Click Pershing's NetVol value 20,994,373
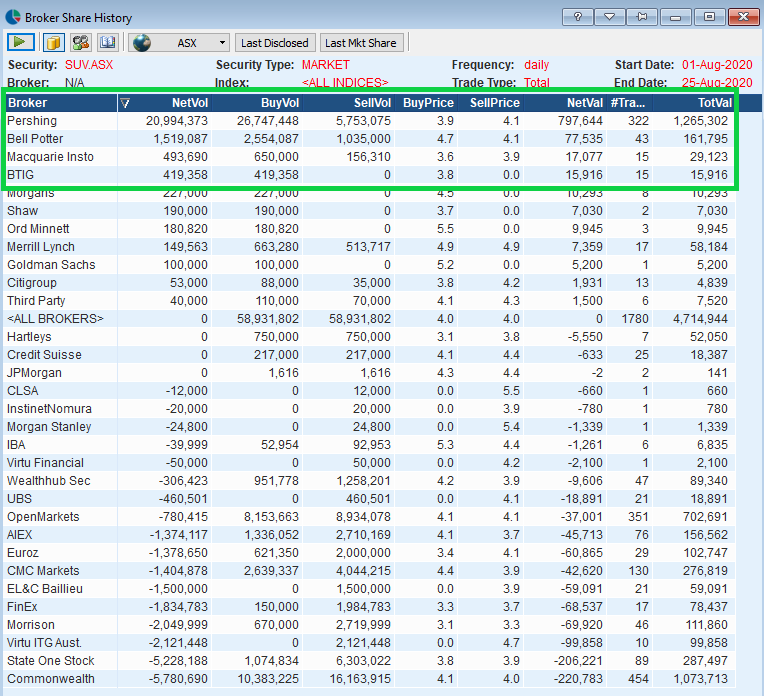Screen dimensions: 764x696 click(177, 121)
